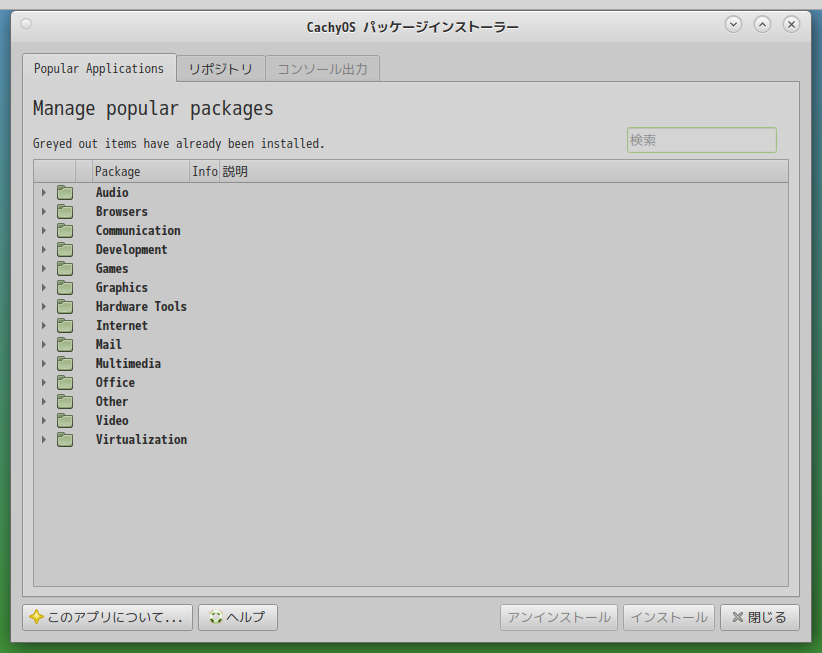Expand the Internet category
Image resolution: width=822 pixels, height=653 pixels.
pos(44,325)
